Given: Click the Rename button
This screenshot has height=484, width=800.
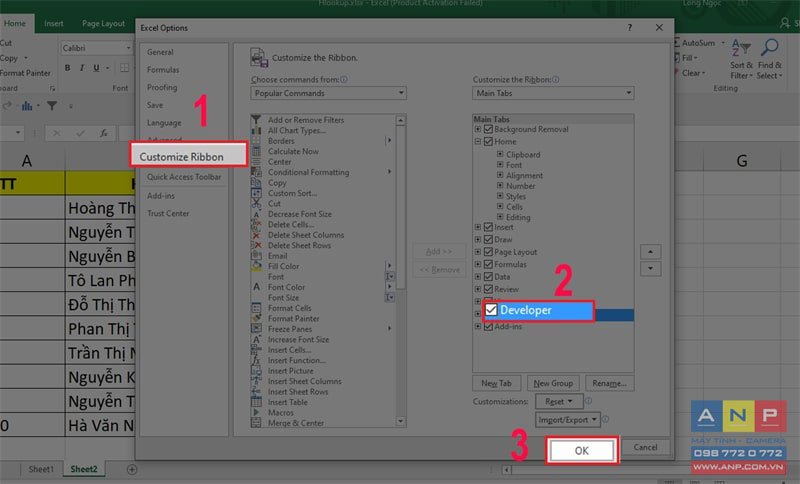Looking at the screenshot, I should pos(609,383).
